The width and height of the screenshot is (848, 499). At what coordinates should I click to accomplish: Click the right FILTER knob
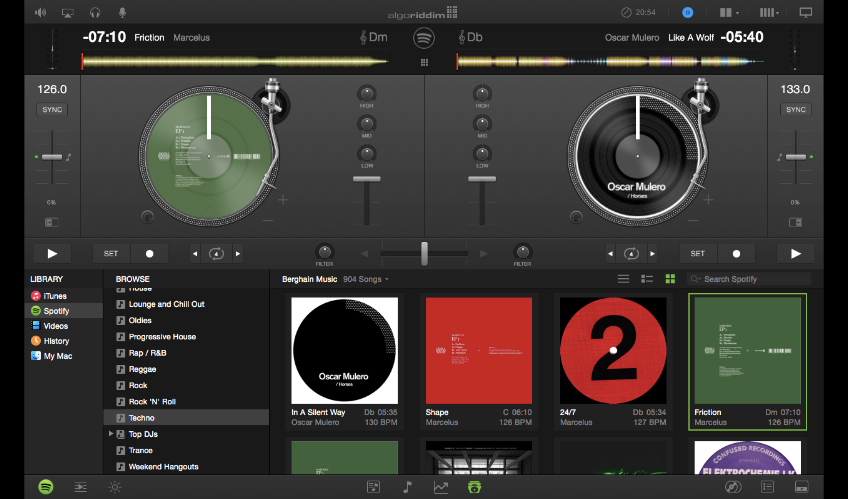tap(522, 252)
